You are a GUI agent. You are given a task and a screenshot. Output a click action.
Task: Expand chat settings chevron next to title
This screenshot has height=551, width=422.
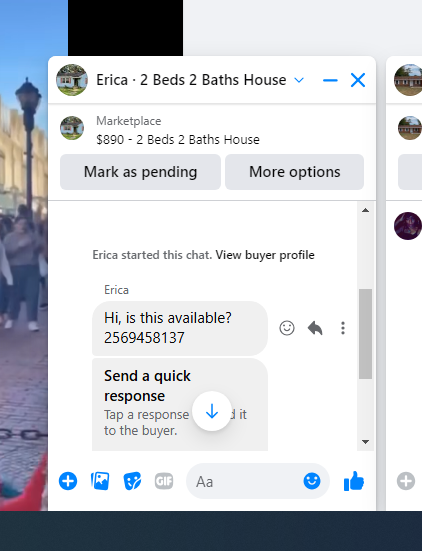click(299, 80)
